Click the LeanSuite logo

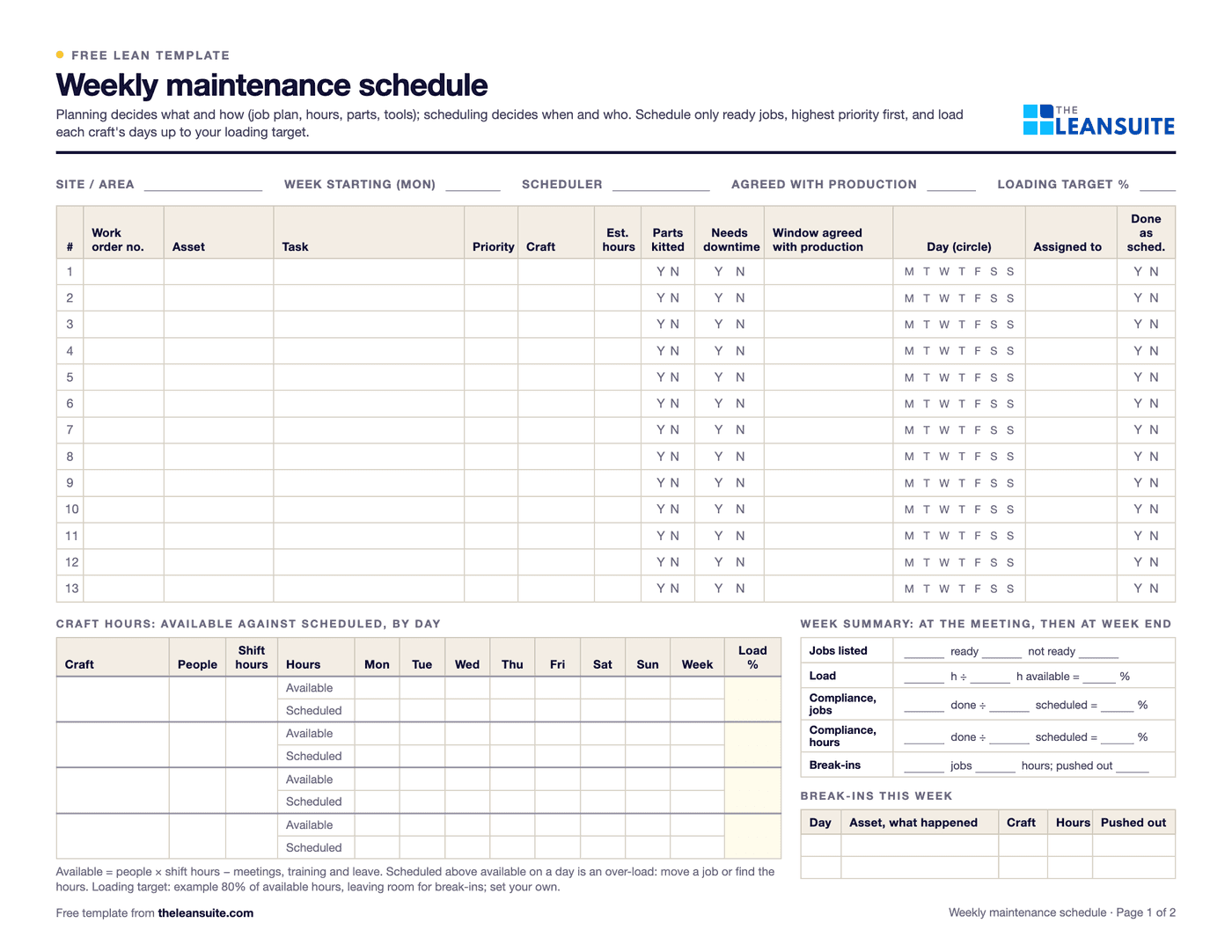click(1098, 121)
